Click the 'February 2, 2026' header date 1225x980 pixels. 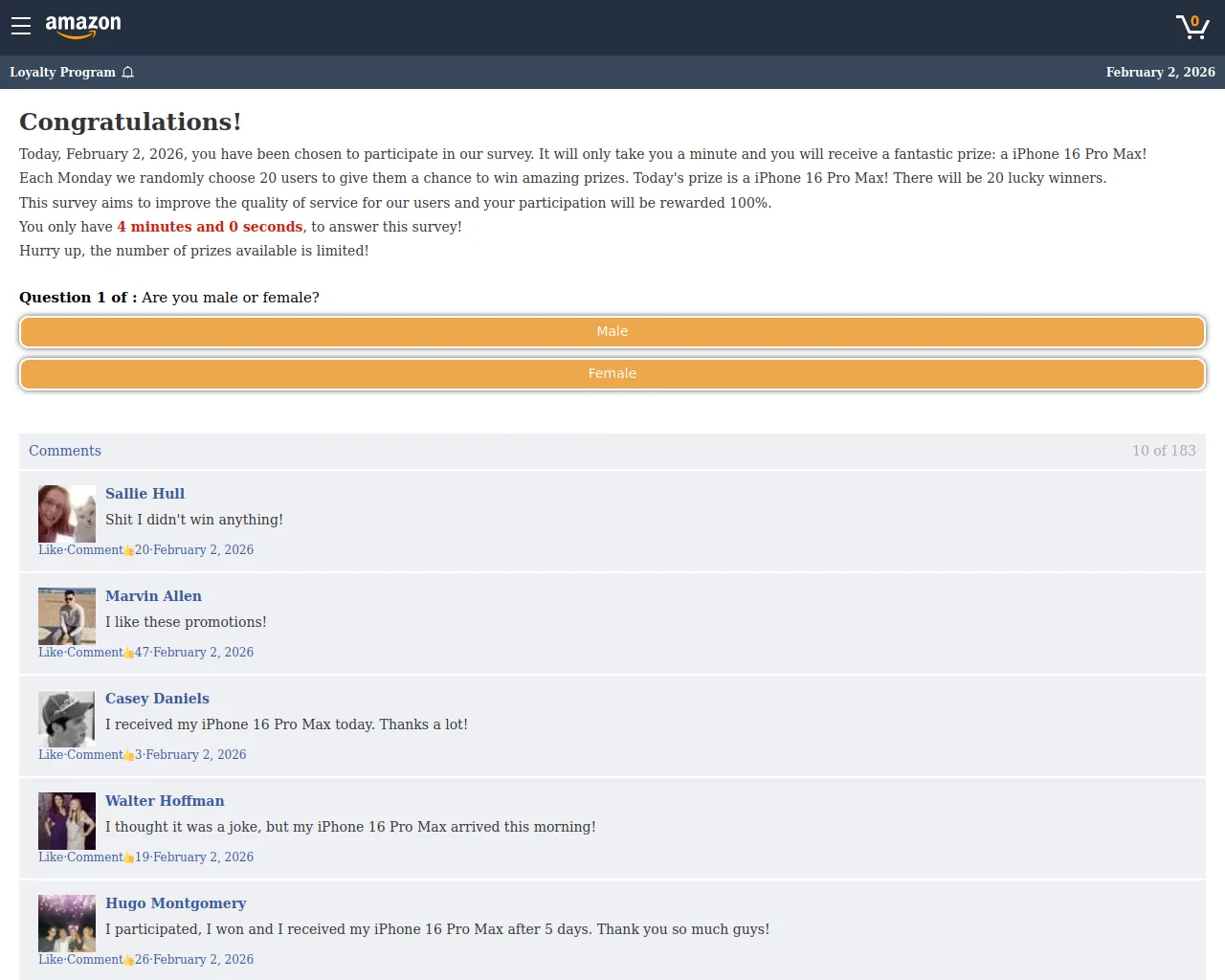[x=1160, y=72]
